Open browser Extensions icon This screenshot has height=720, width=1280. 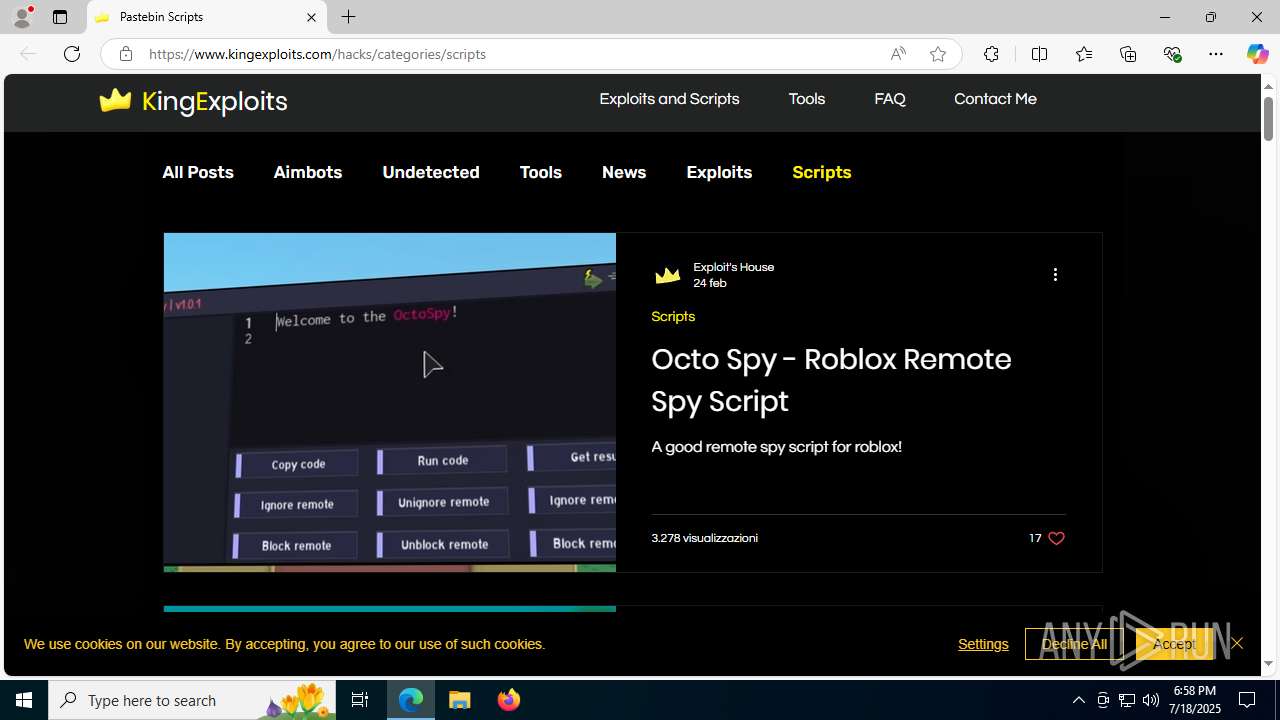[991, 54]
